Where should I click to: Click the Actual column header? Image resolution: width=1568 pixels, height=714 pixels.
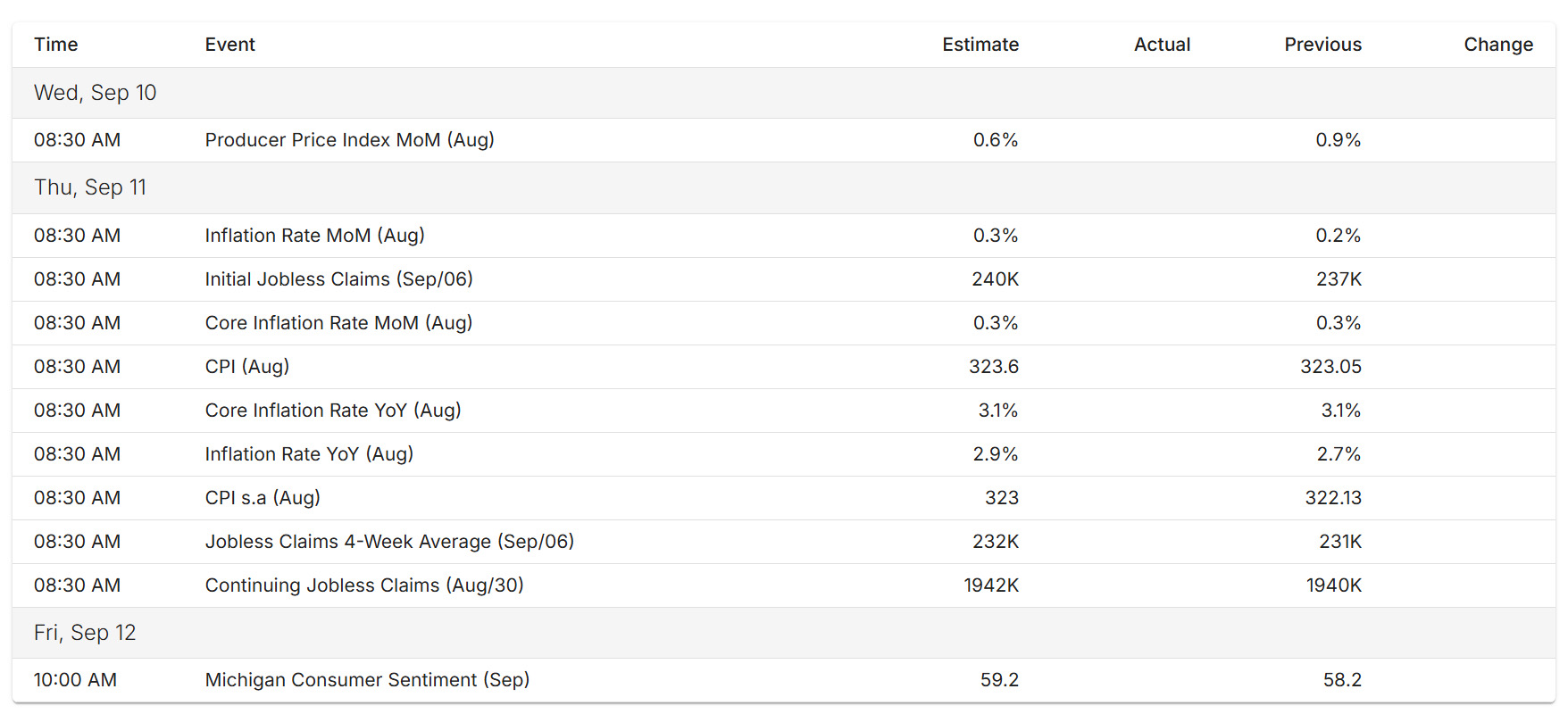(1162, 45)
